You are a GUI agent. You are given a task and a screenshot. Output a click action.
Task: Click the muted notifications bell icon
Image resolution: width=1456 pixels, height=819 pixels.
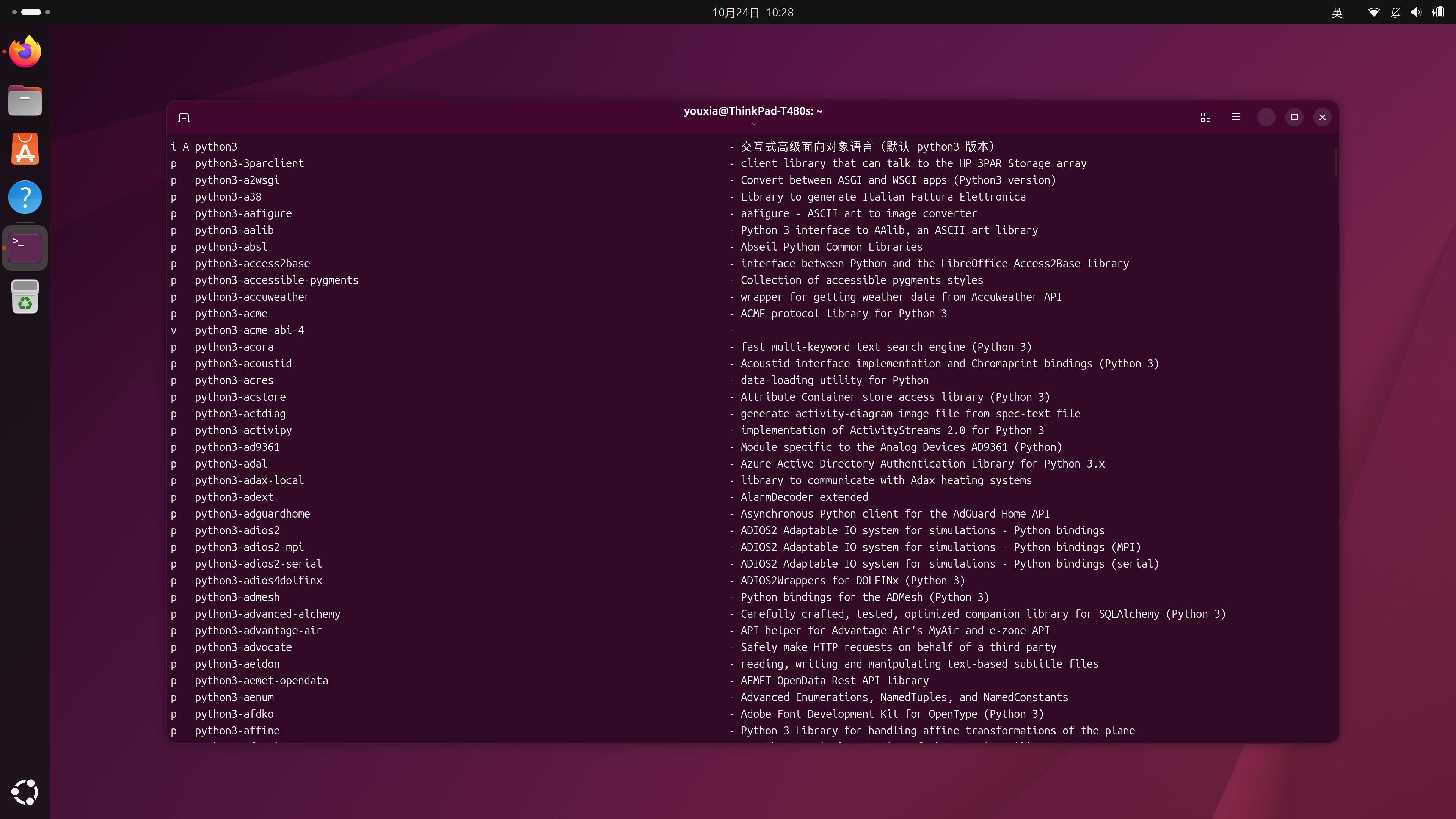1395,13
